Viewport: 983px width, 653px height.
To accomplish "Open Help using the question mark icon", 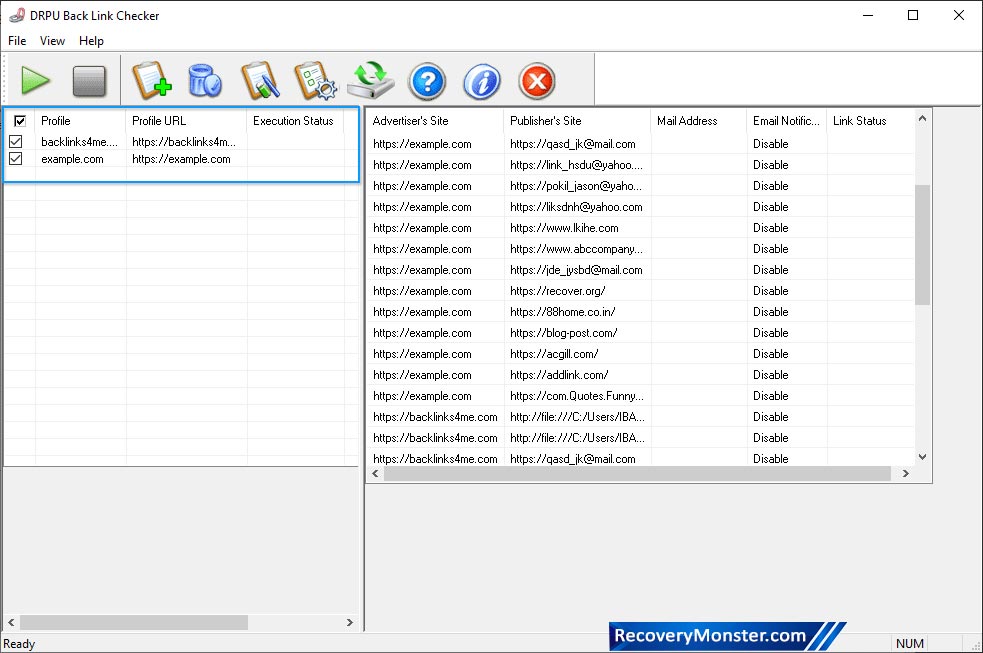I will [427, 81].
